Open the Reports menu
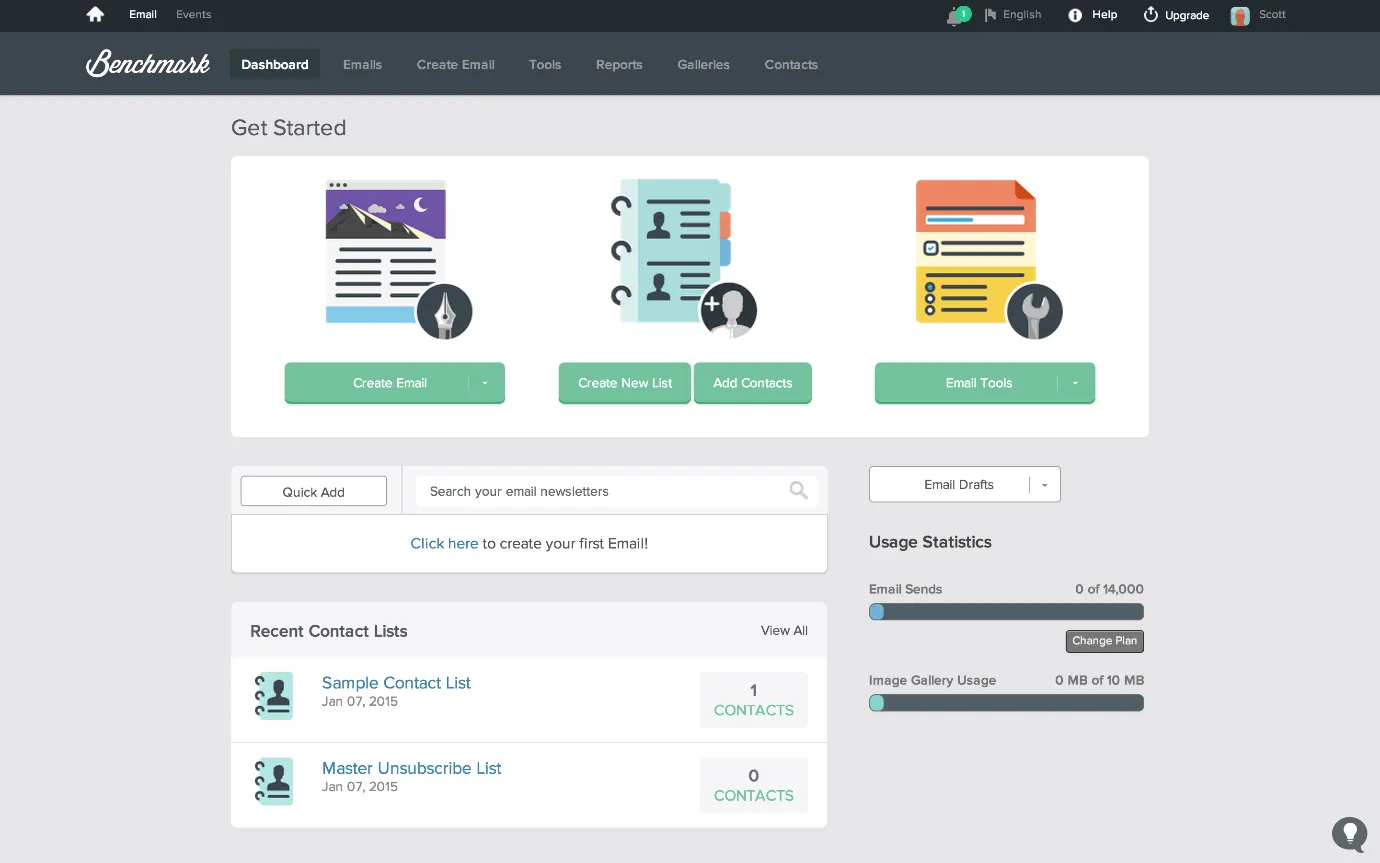This screenshot has height=863, width=1380. [619, 65]
